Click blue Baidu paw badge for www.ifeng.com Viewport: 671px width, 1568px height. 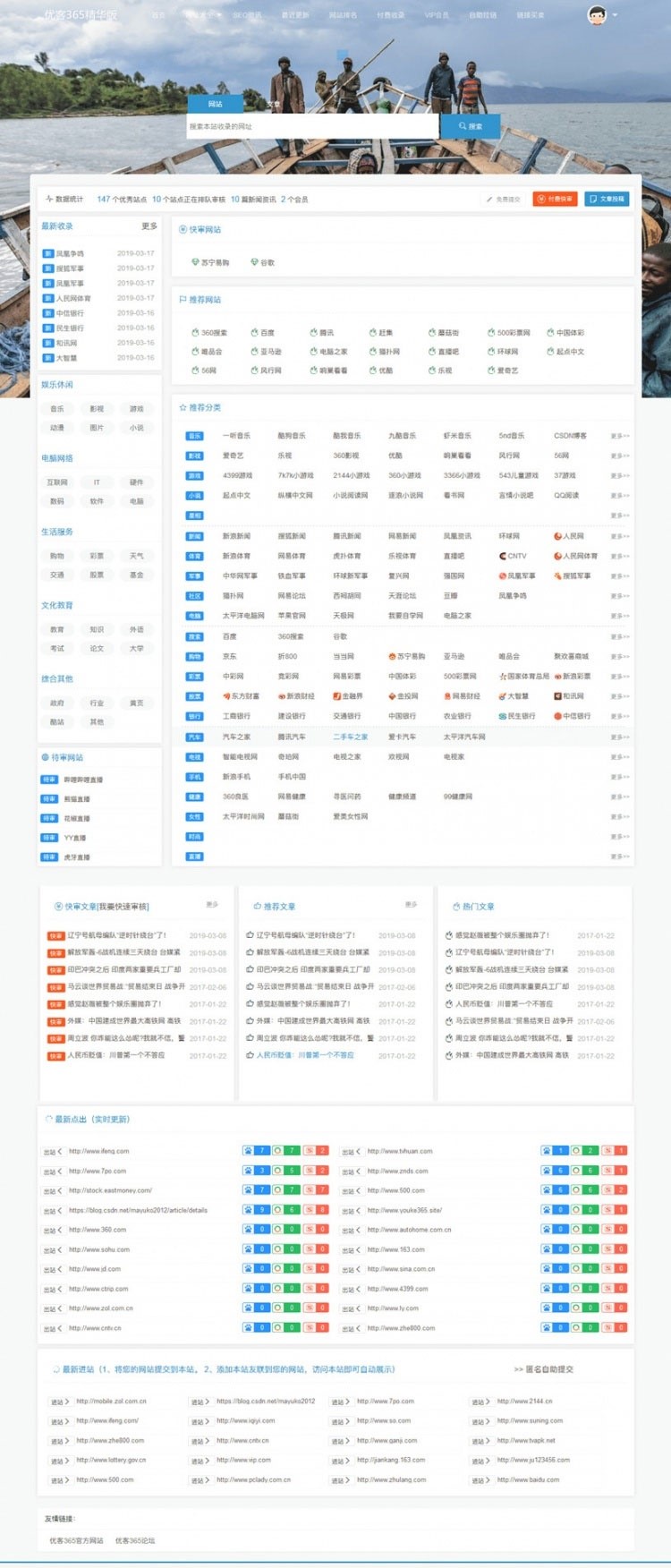click(x=248, y=1151)
